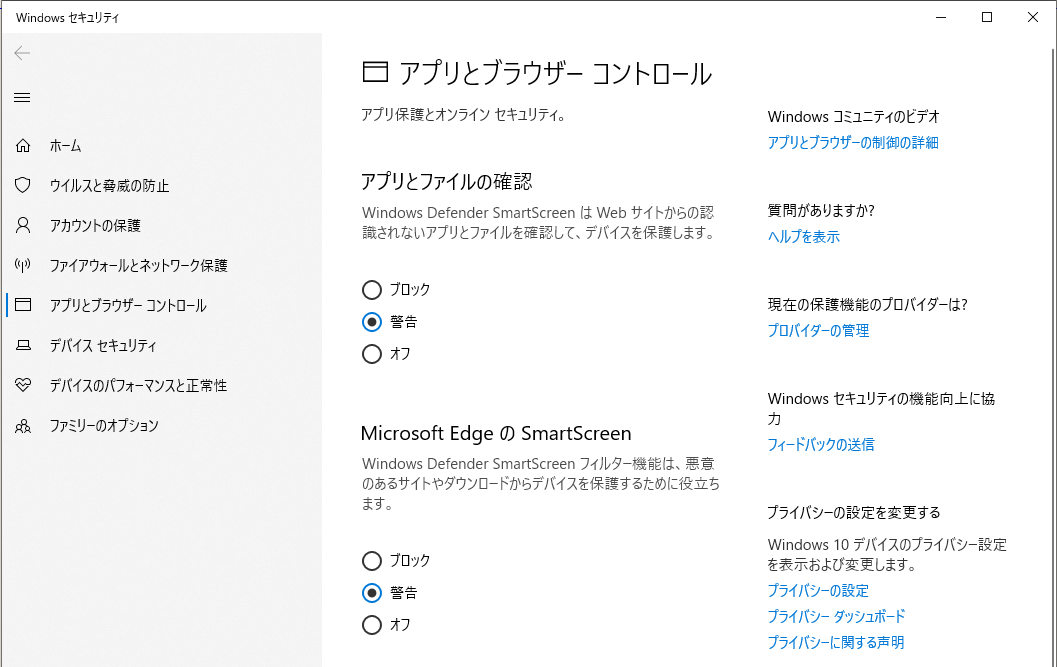Click フィードバックの送信 link

[820, 445]
